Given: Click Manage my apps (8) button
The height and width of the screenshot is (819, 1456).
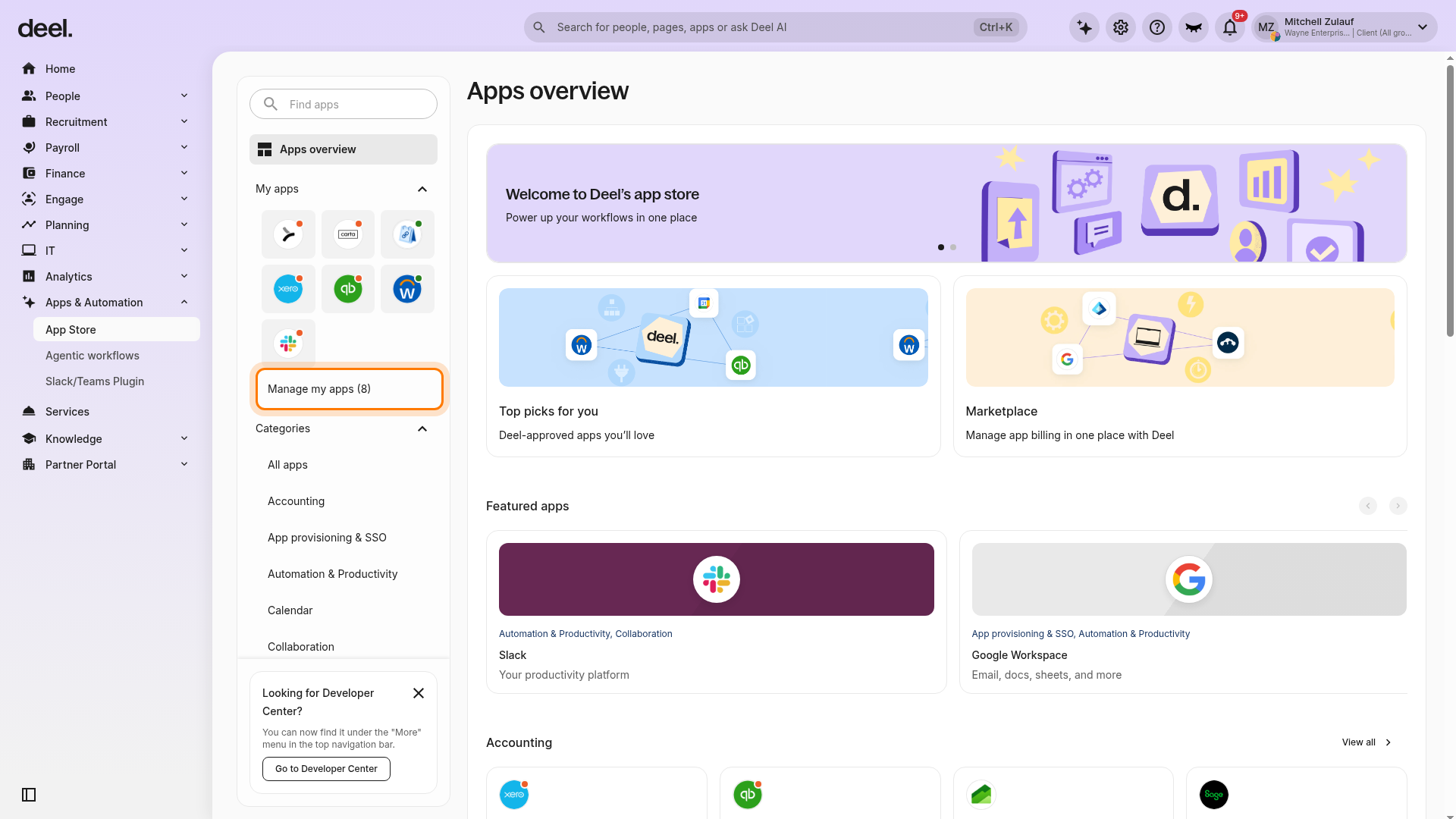Looking at the screenshot, I should pyautogui.click(x=350, y=389).
